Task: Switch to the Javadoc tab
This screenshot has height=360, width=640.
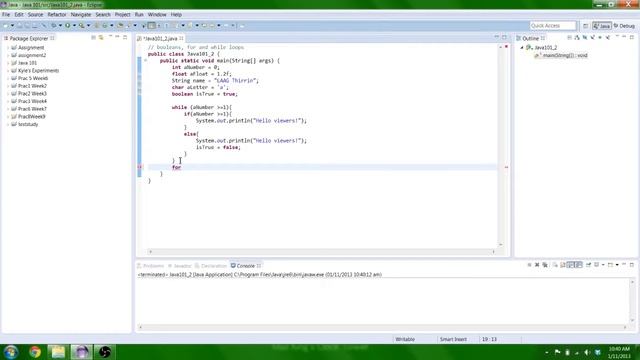Action: (x=180, y=266)
